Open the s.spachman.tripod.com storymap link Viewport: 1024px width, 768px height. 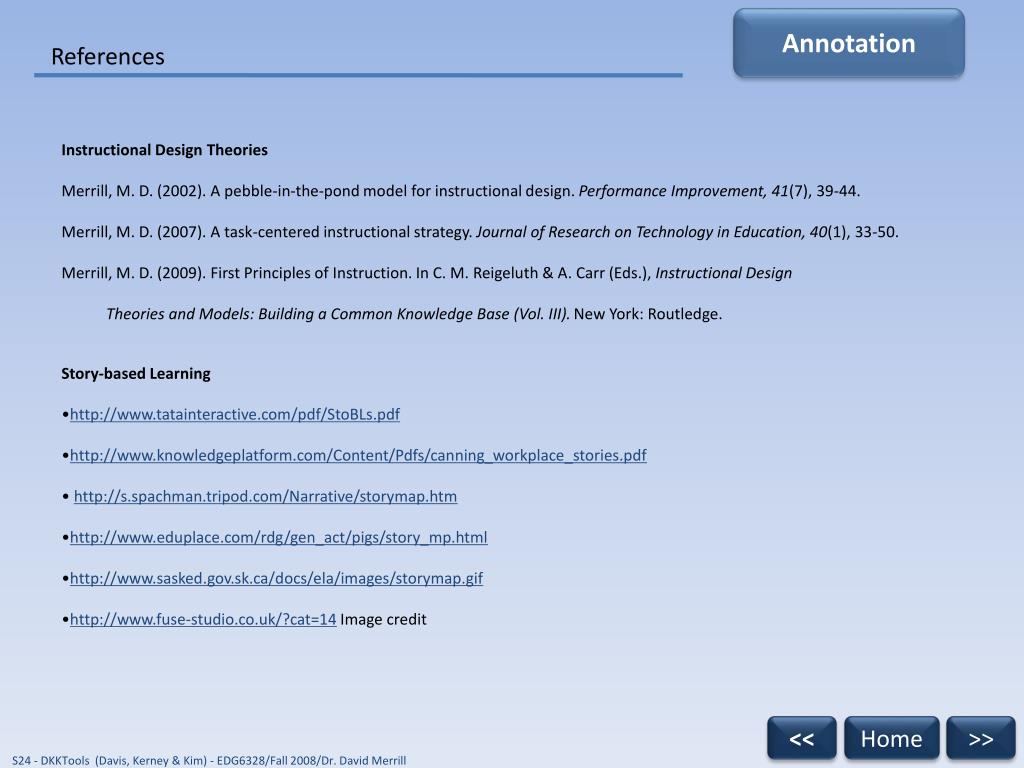[x=265, y=496]
